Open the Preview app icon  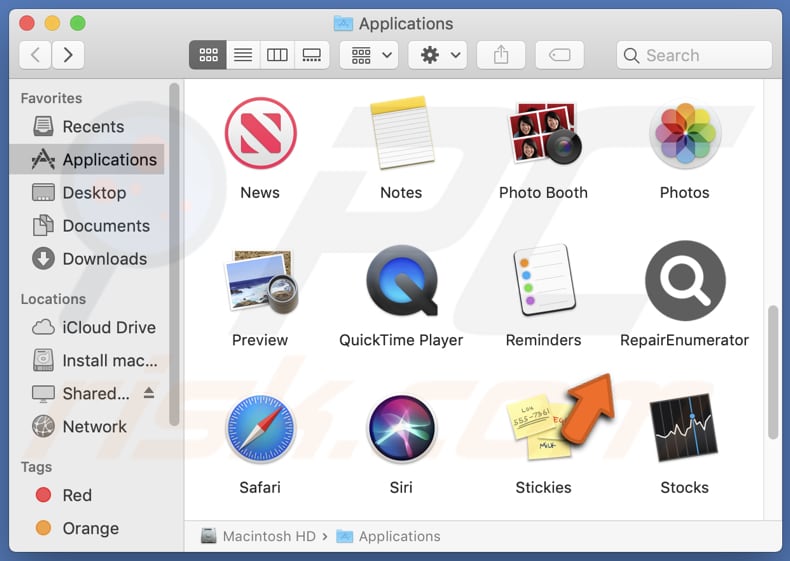click(x=260, y=281)
